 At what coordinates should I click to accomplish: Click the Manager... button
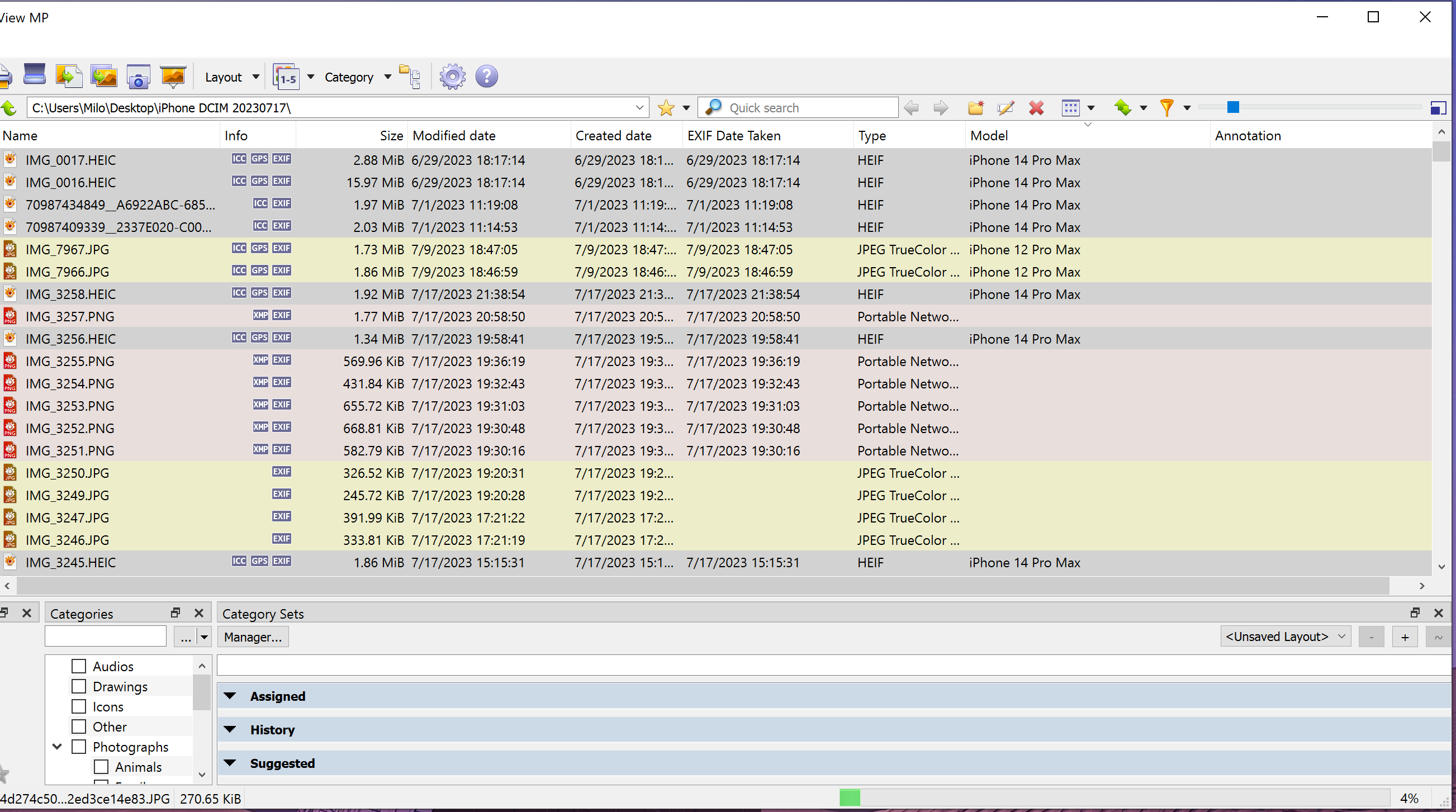point(253,637)
